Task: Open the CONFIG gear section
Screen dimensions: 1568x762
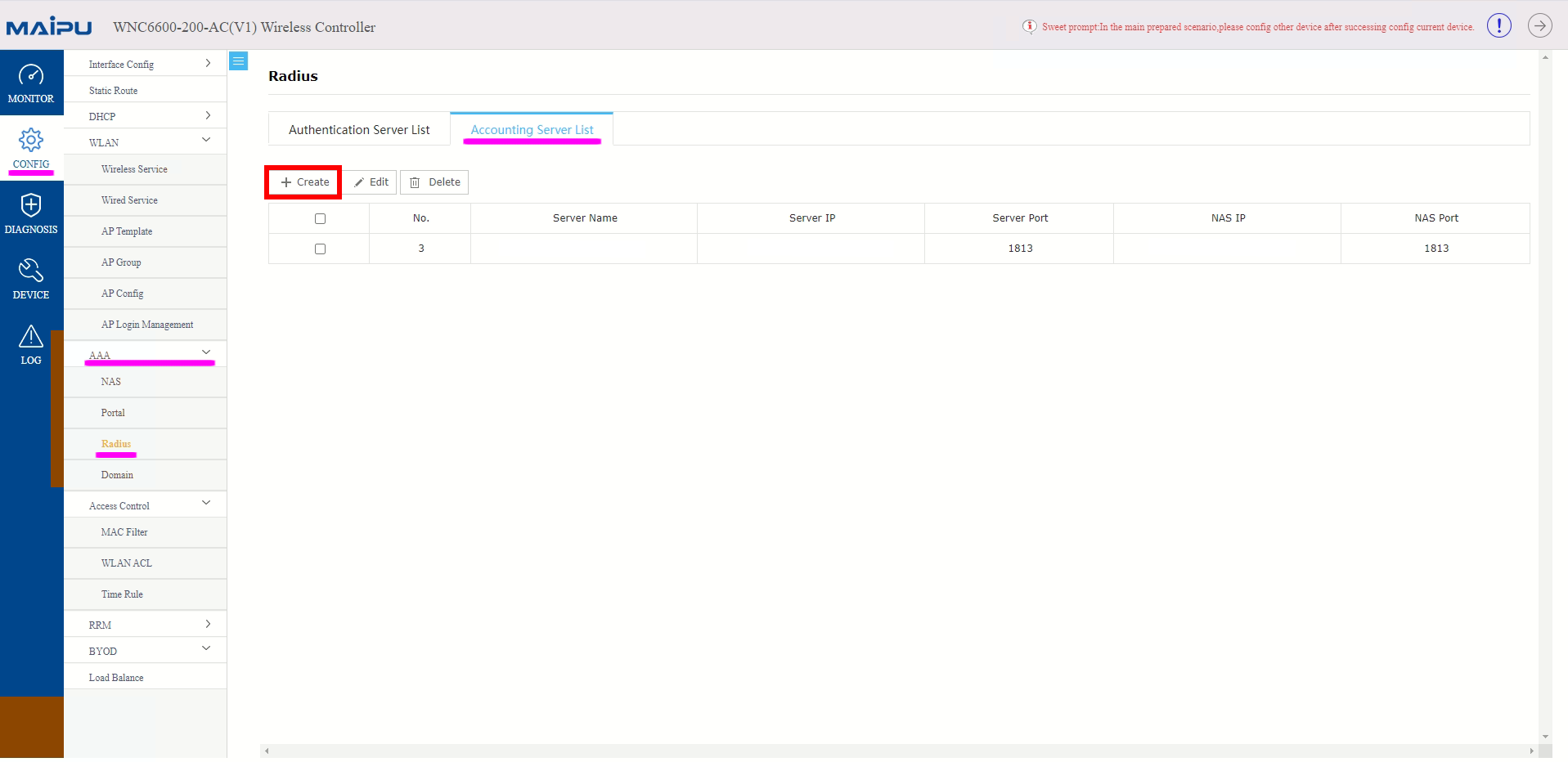Action: click(31, 148)
